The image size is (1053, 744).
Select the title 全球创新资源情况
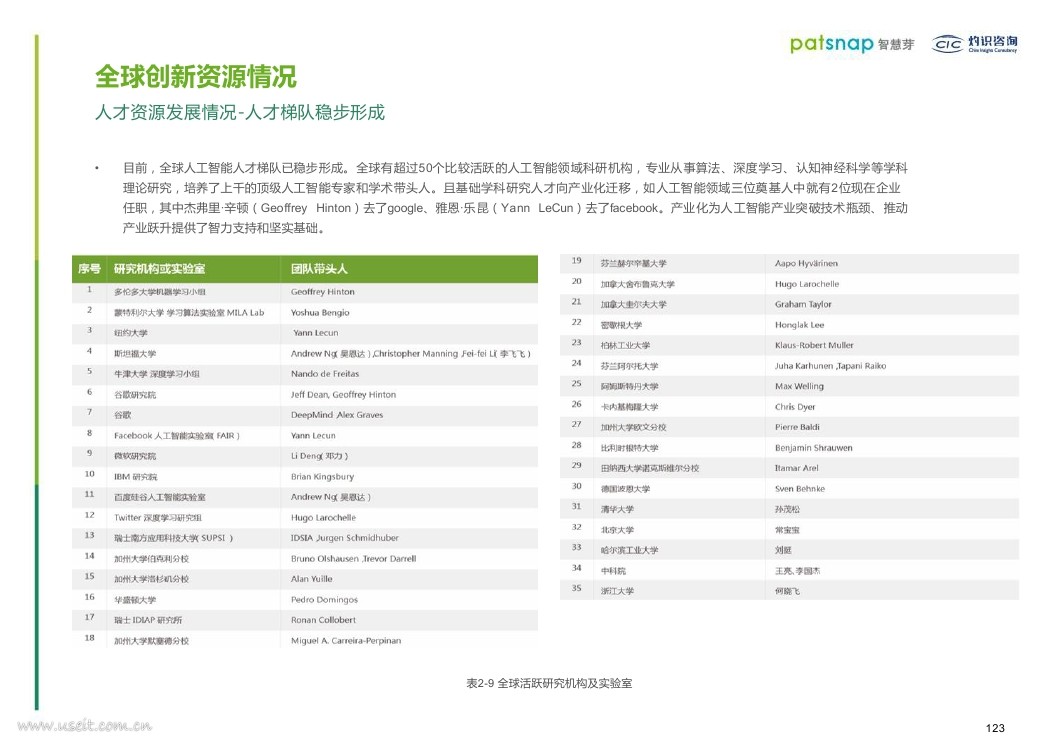(x=195, y=77)
